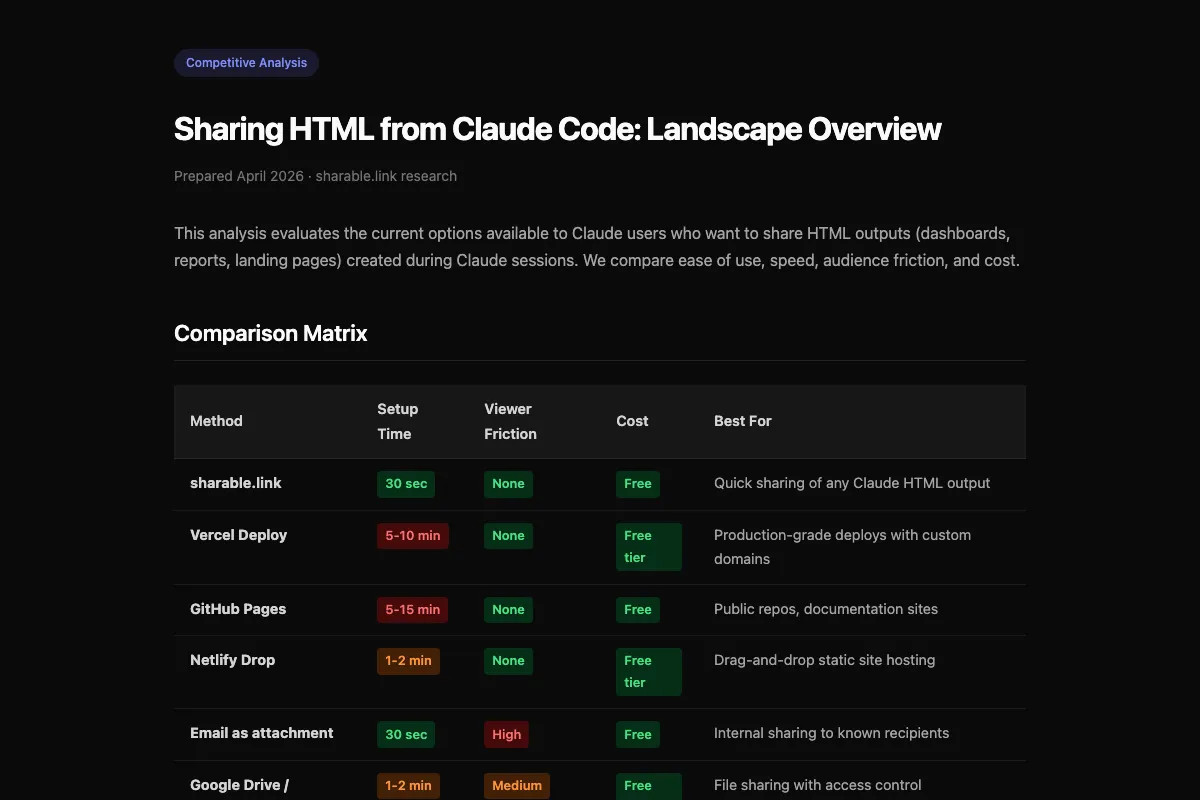Click the Landscape Overview page title
Screen dimensions: 1200x800
[x=557, y=129]
